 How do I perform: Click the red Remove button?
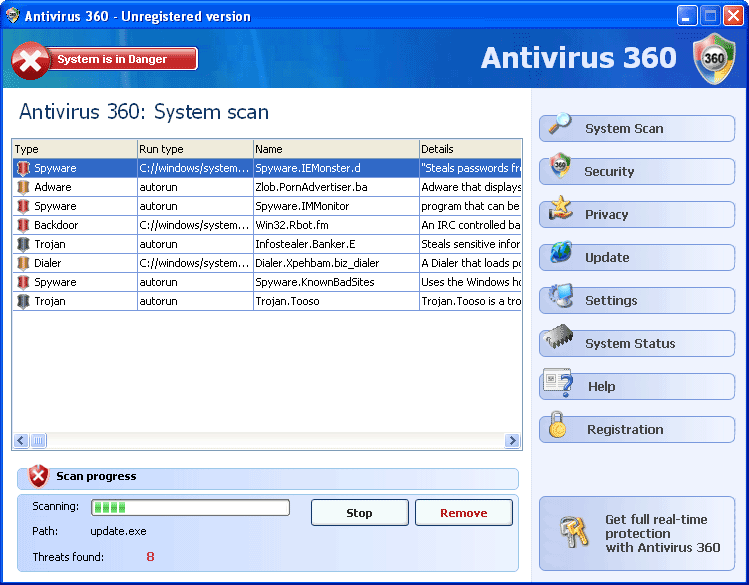[464, 513]
